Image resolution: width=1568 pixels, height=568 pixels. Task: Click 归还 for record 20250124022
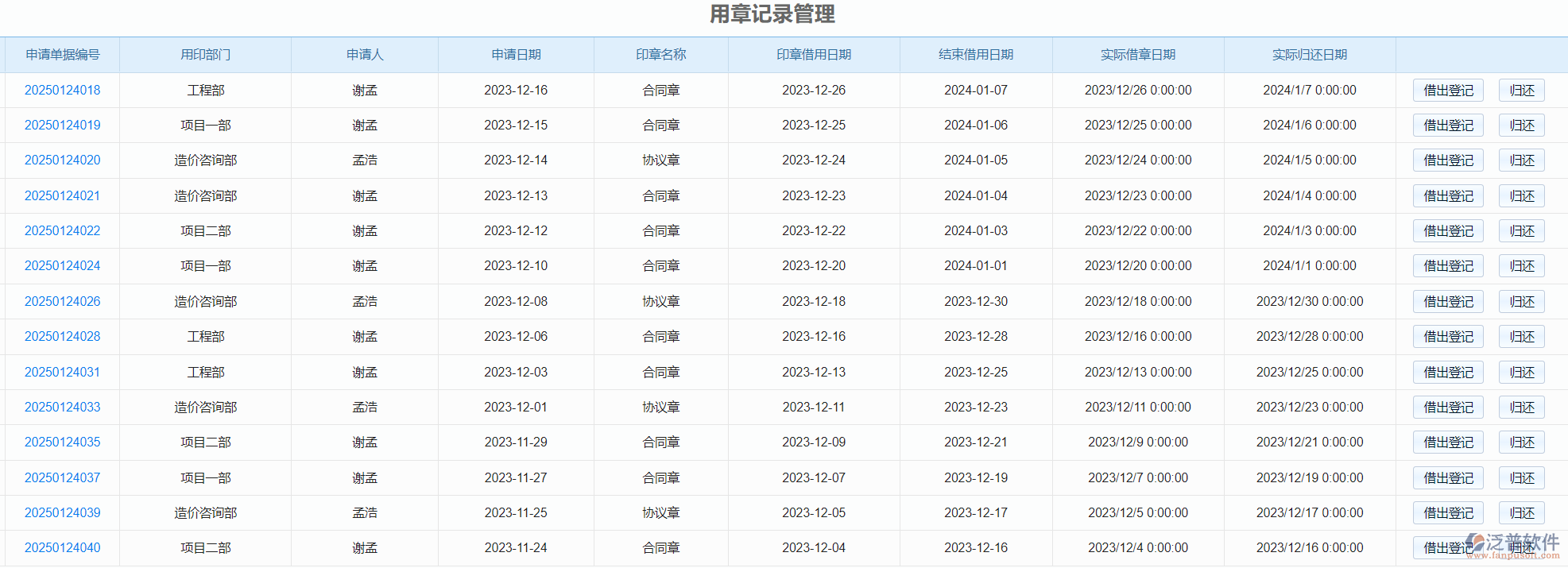1521,231
